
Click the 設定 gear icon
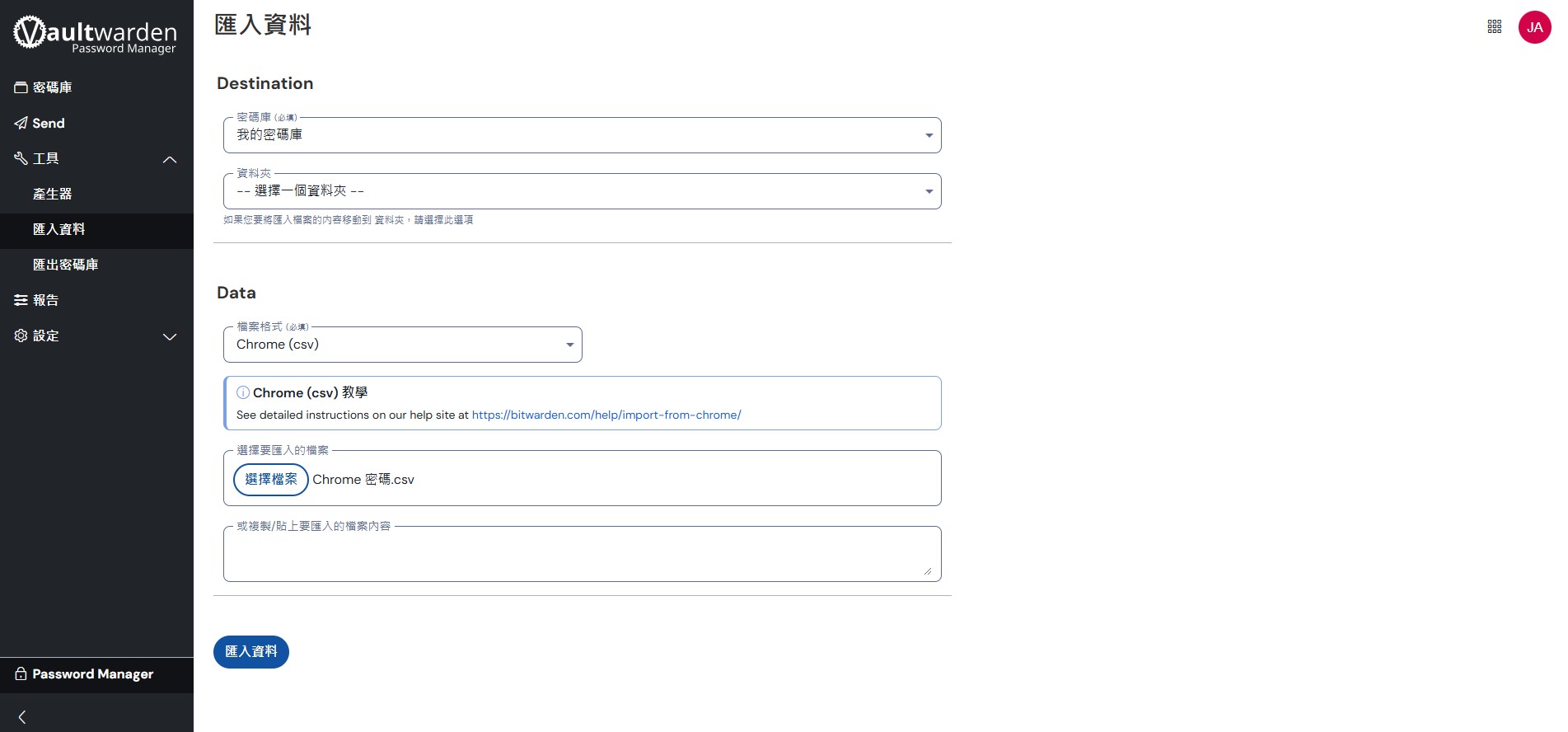tap(21, 335)
